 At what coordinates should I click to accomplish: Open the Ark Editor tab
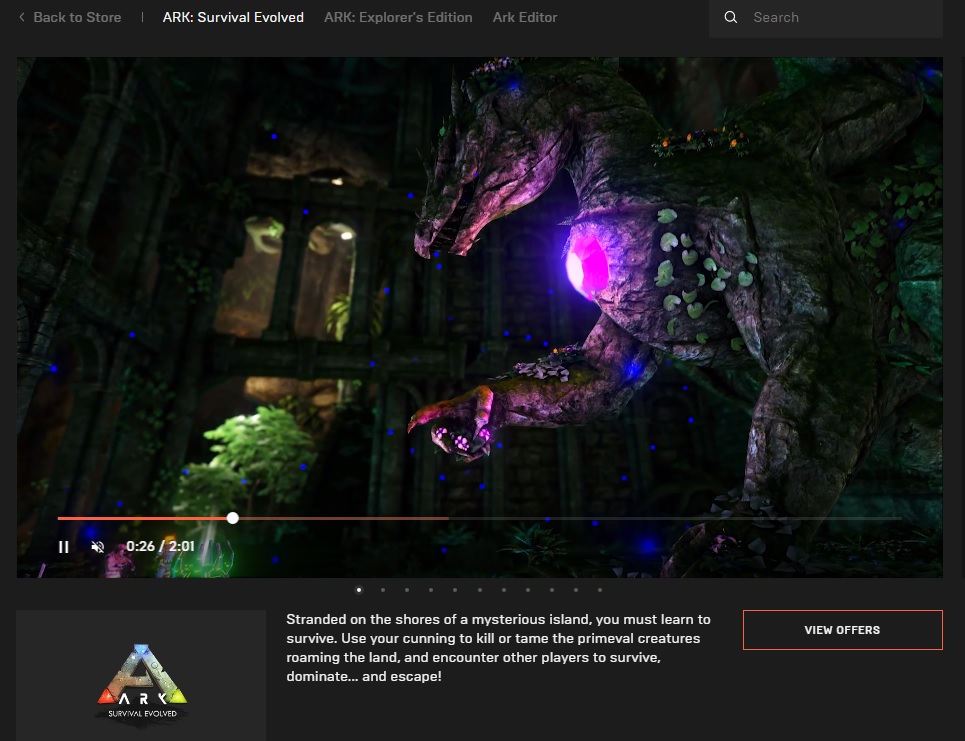pyautogui.click(x=525, y=17)
